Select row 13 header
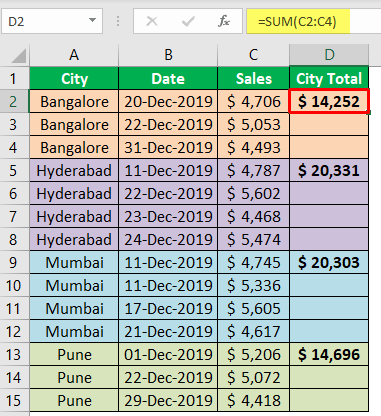 click(14, 355)
